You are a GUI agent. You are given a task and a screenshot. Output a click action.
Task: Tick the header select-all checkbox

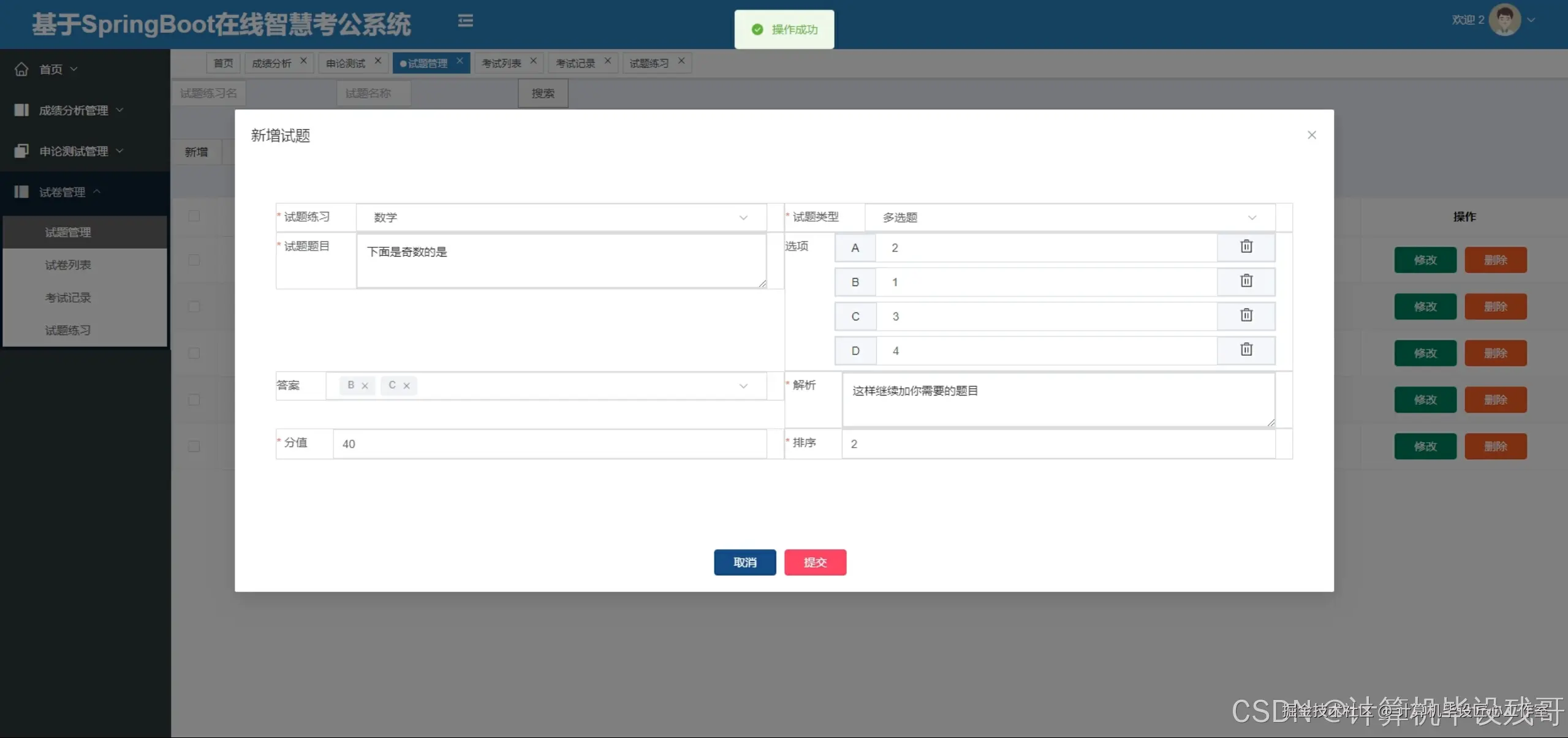[x=194, y=216]
